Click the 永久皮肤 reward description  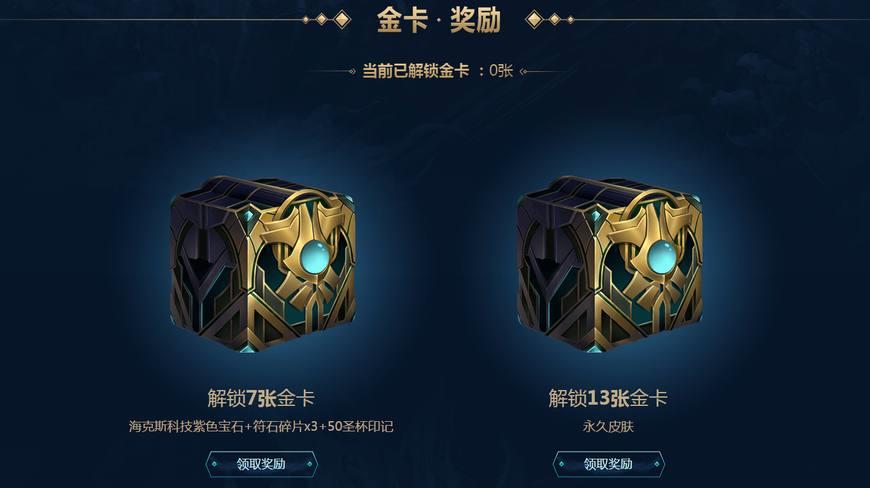608,426
